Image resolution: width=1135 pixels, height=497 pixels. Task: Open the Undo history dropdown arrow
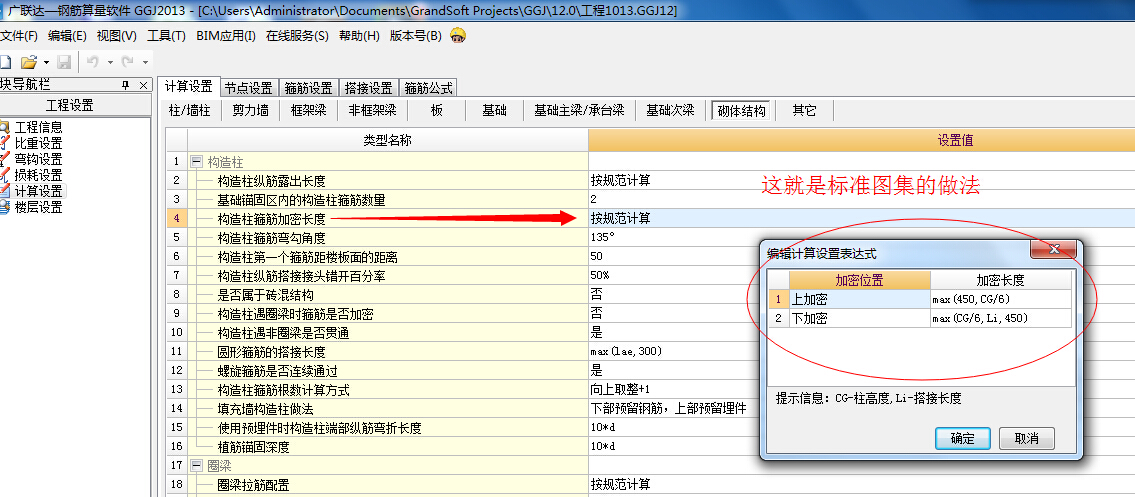tap(110, 63)
